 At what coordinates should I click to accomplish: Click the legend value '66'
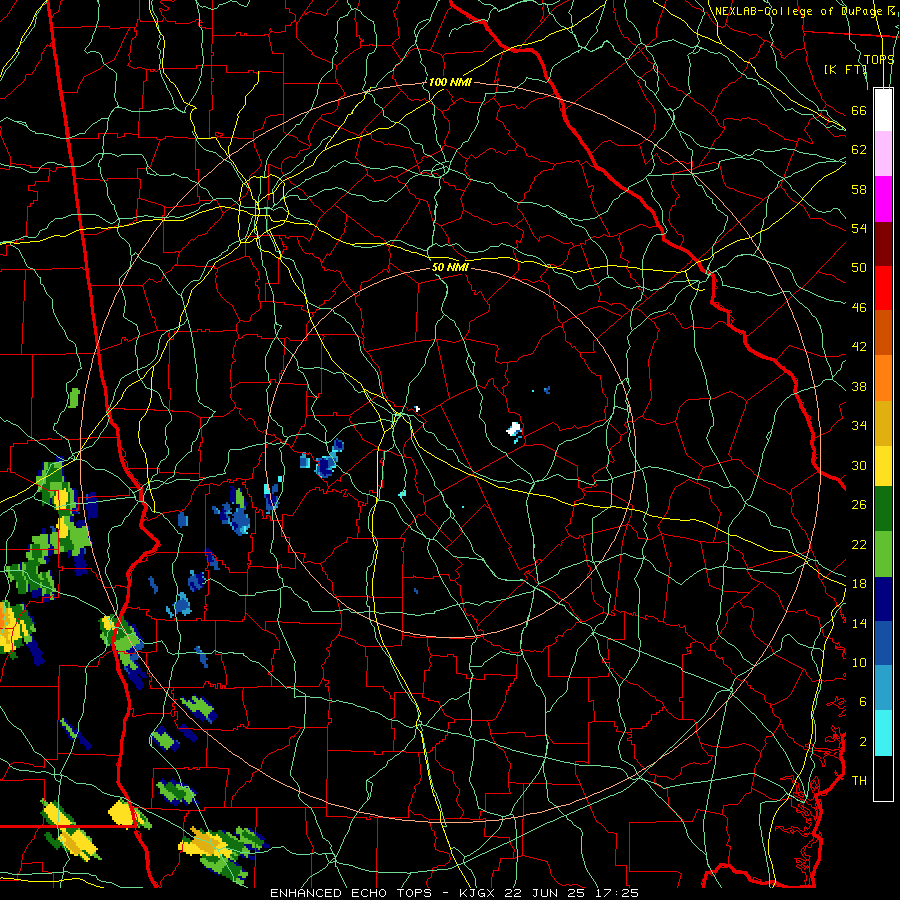tap(859, 110)
